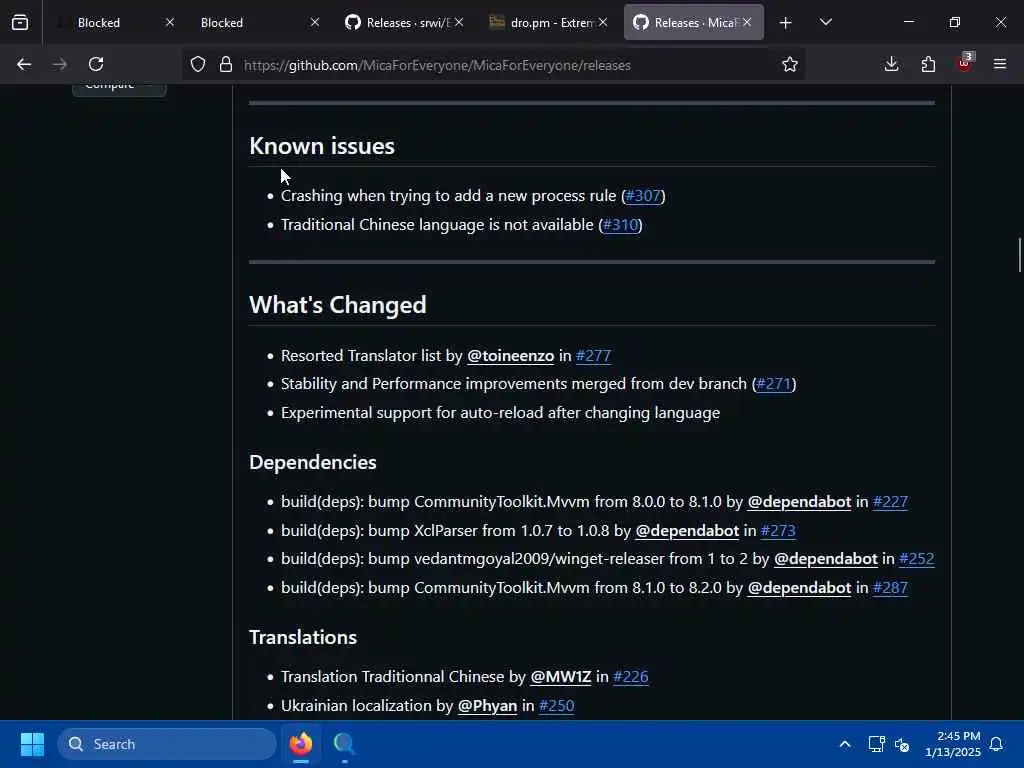Open pull request #273
This screenshot has width=1024, height=768.
click(778, 530)
